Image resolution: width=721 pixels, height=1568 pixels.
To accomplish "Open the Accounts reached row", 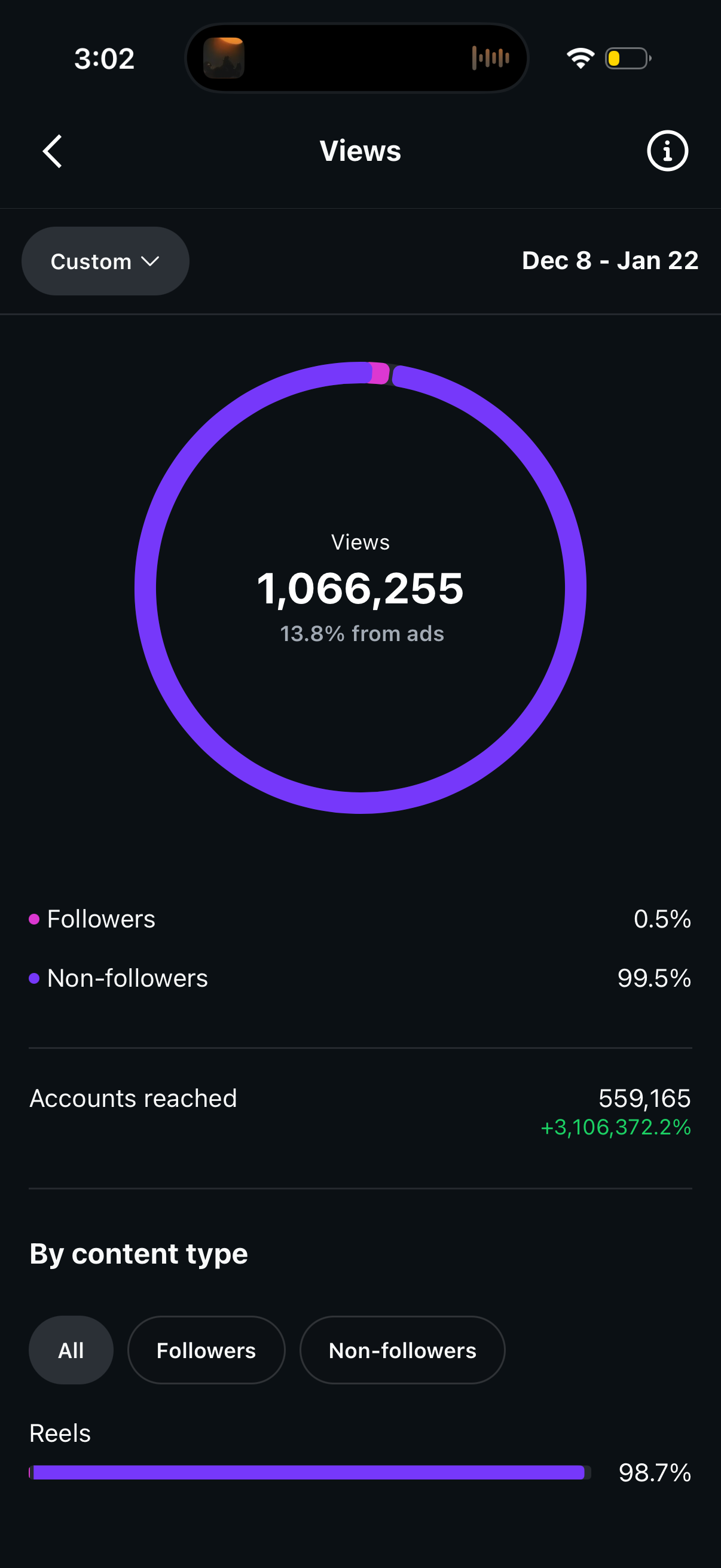I will (360, 1112).
